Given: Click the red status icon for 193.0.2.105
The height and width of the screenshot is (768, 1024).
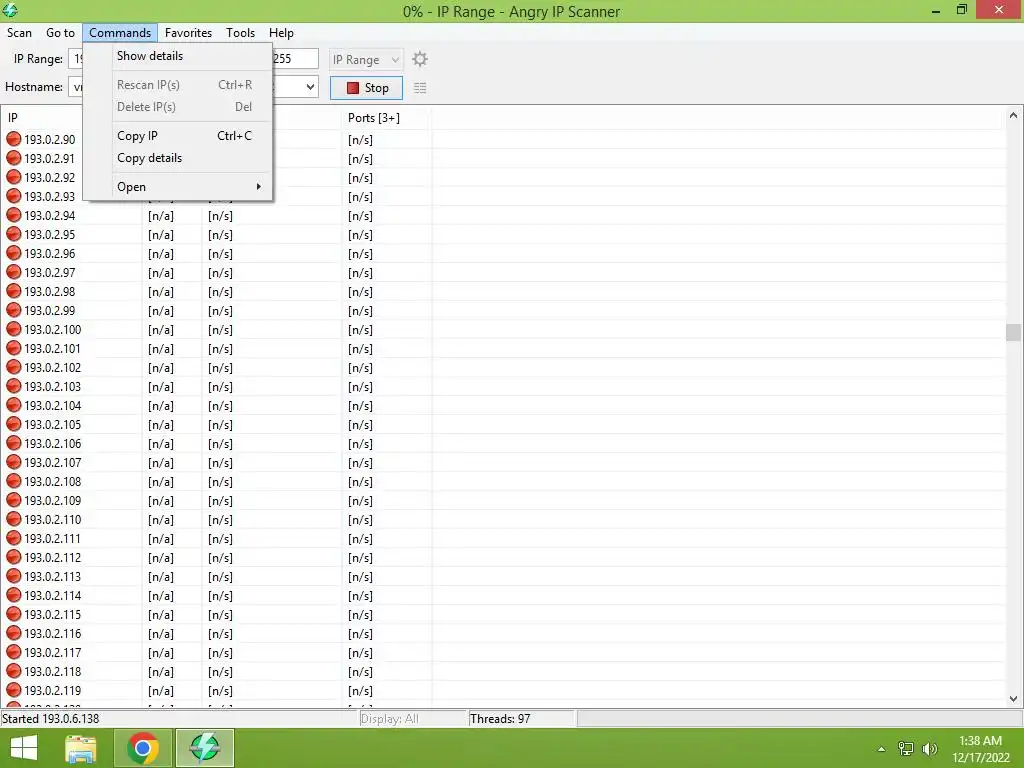Looking at the screenshot, I should click(x=14, y=424).
